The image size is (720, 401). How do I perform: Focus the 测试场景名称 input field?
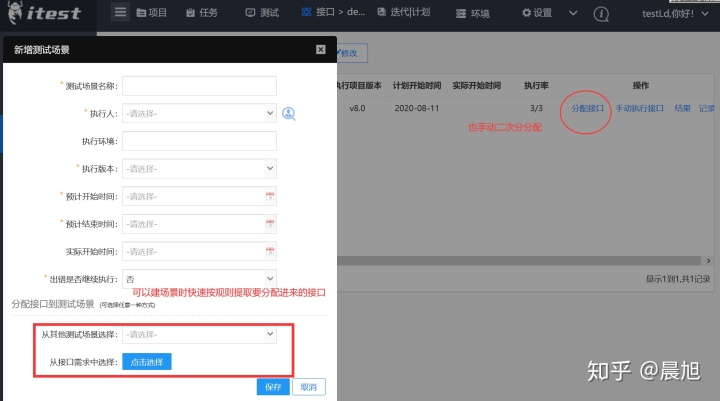coord(199,86)
